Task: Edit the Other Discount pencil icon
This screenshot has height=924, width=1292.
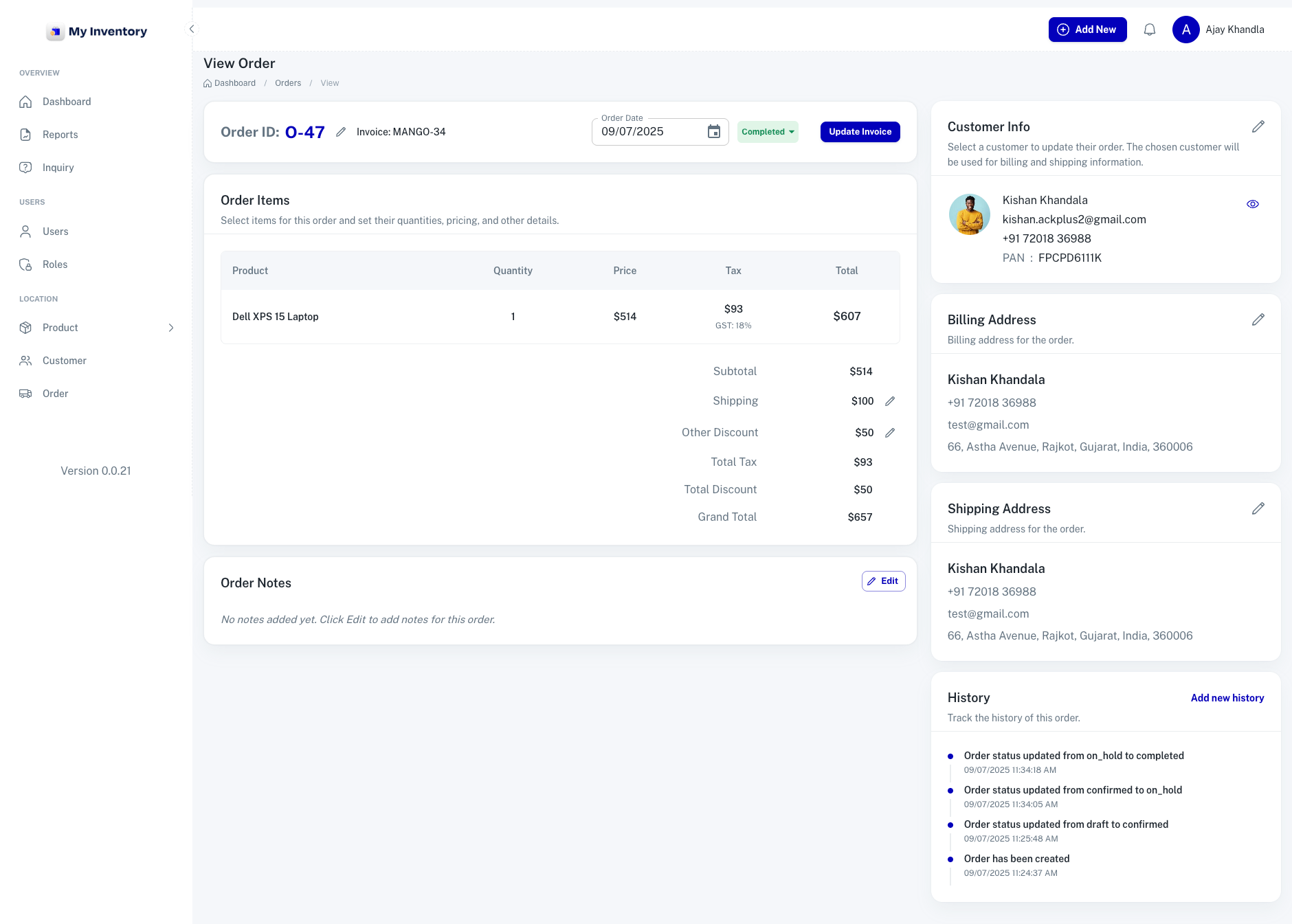Action: [890, 433]
